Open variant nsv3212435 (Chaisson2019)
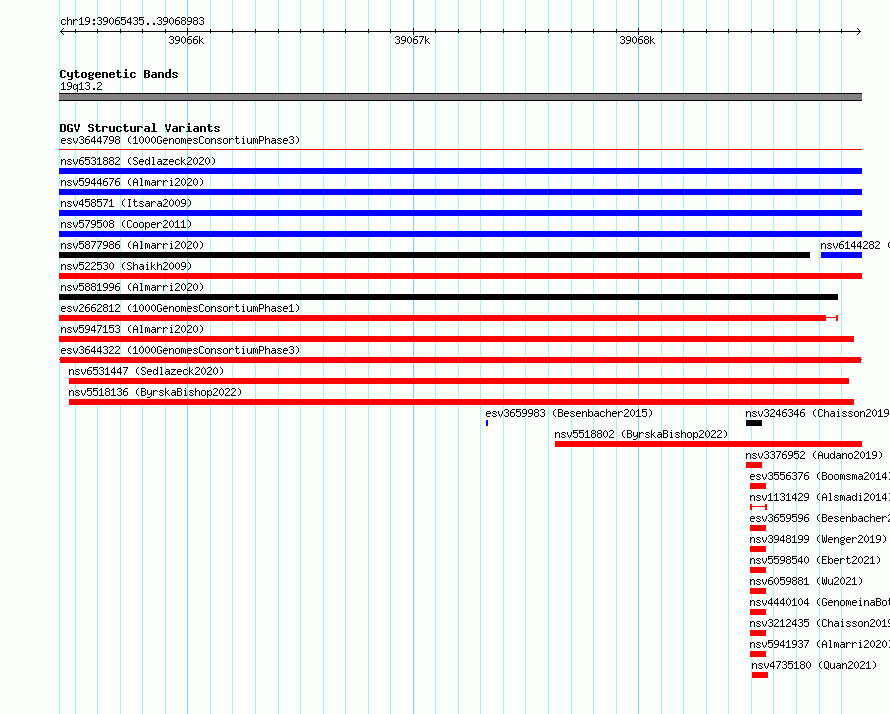The image size is (890, 714). point(819,623)
